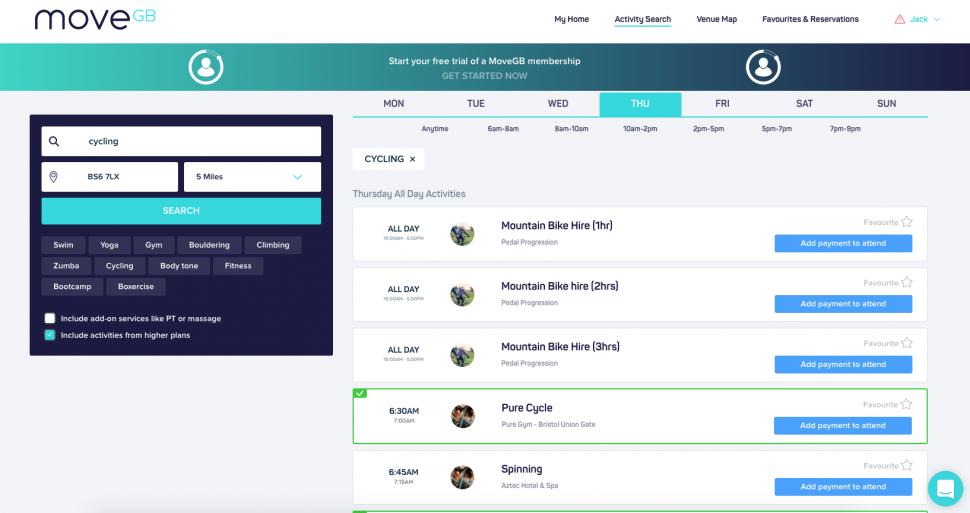Add payment to attend Pure Cycle
970x513 pixels.
[x=843, y=426]
